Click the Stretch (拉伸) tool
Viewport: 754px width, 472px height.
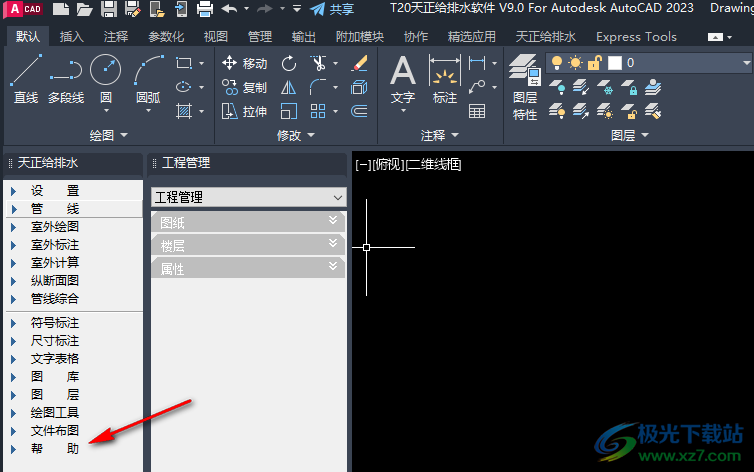click(244, 111)
